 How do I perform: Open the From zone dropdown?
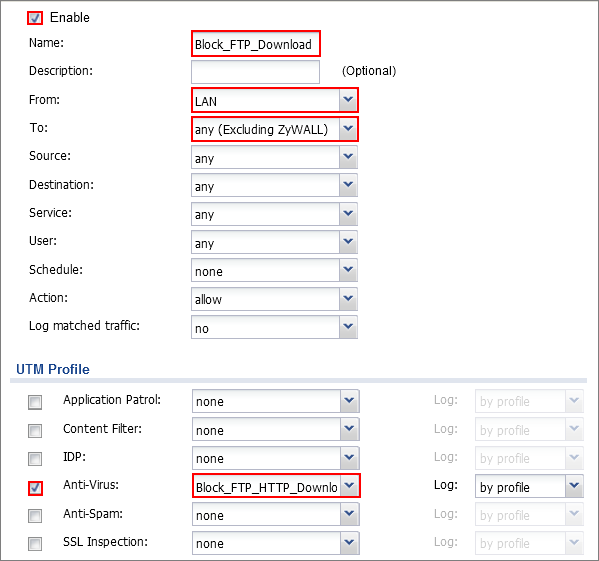[275, 100]
